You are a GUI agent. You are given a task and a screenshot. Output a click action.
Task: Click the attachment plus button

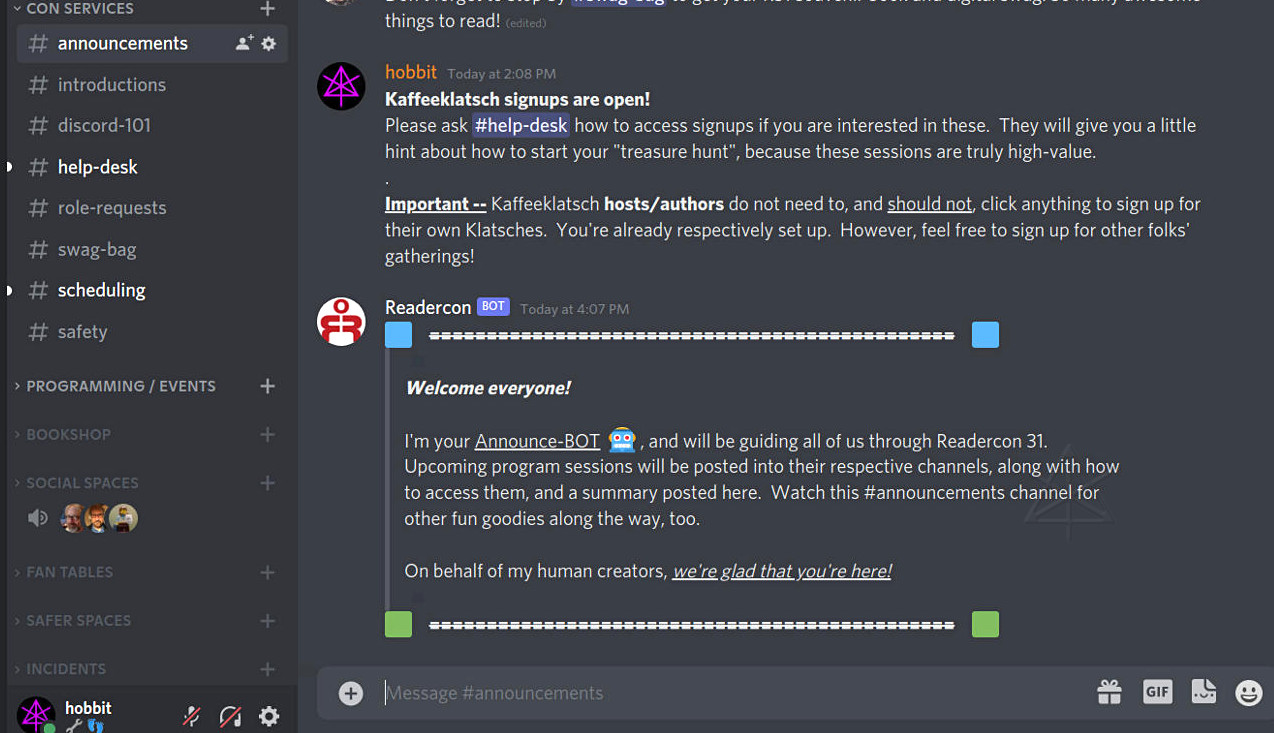point(350,693)
